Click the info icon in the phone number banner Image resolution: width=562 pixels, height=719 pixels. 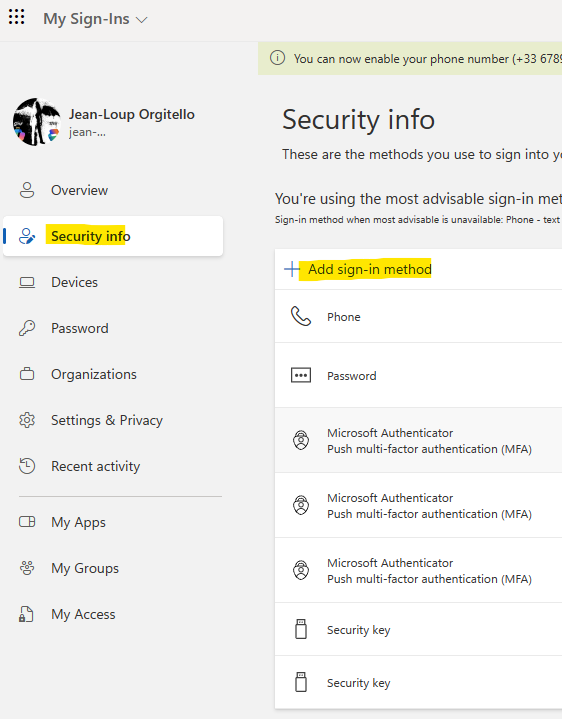277,58
